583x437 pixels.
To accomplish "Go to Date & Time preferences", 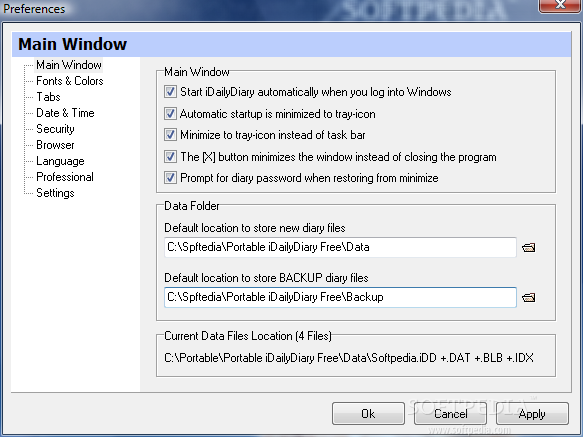I will [x=65, y=113].
